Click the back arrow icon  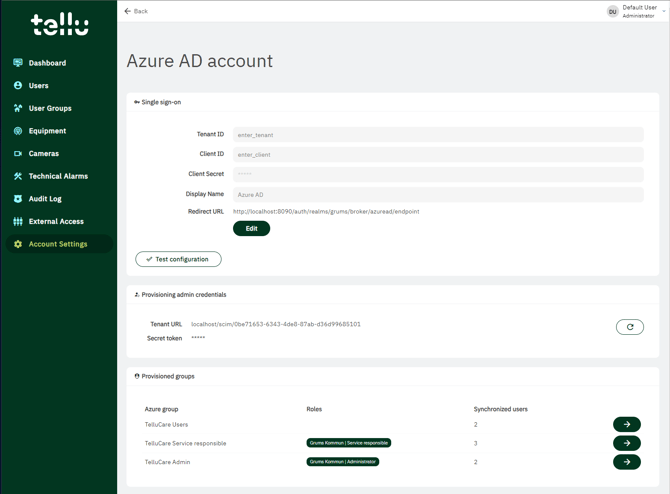[127, 11]
